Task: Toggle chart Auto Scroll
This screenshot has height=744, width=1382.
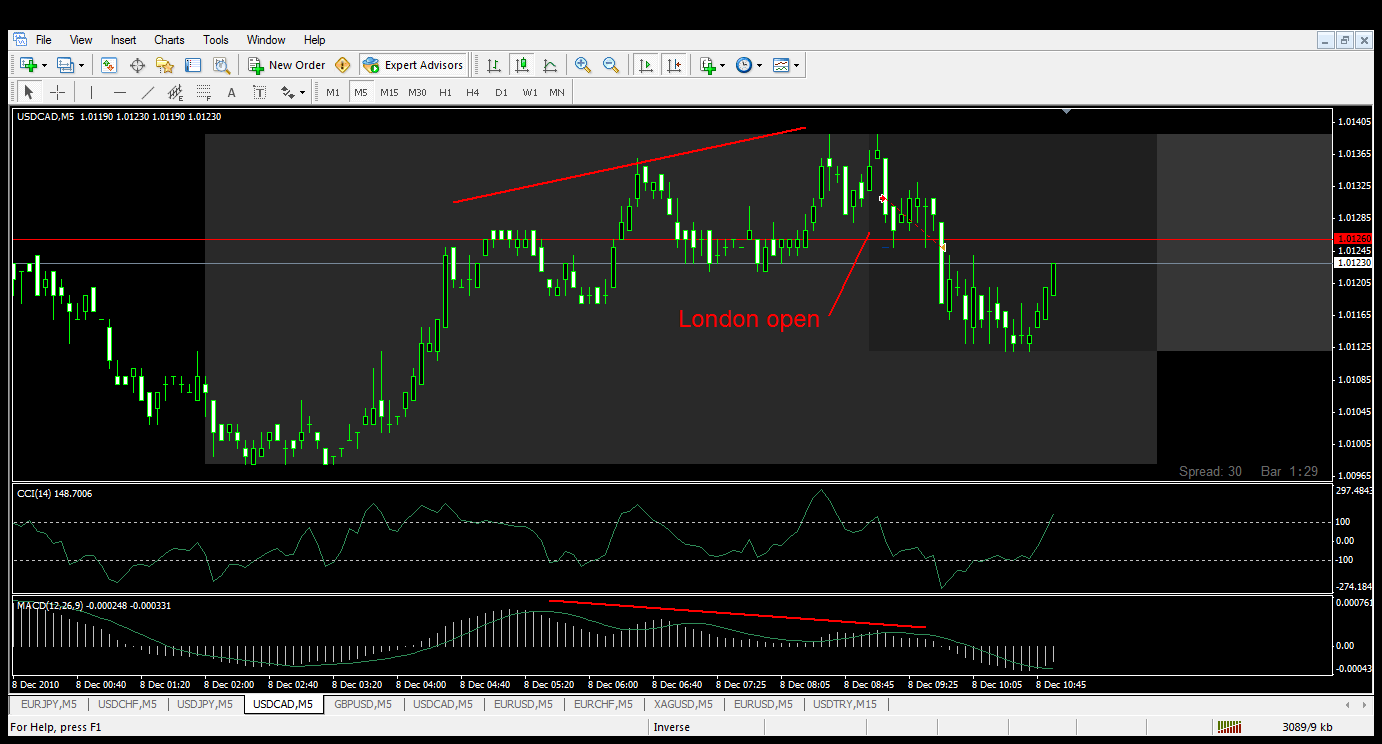Action: [646, 65]
